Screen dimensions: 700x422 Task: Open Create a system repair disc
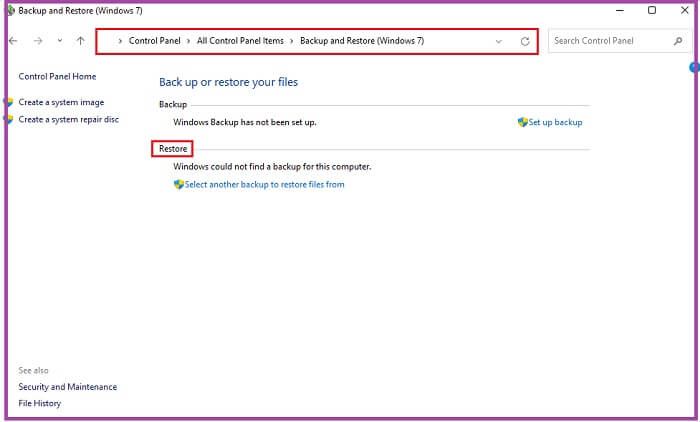69,119
